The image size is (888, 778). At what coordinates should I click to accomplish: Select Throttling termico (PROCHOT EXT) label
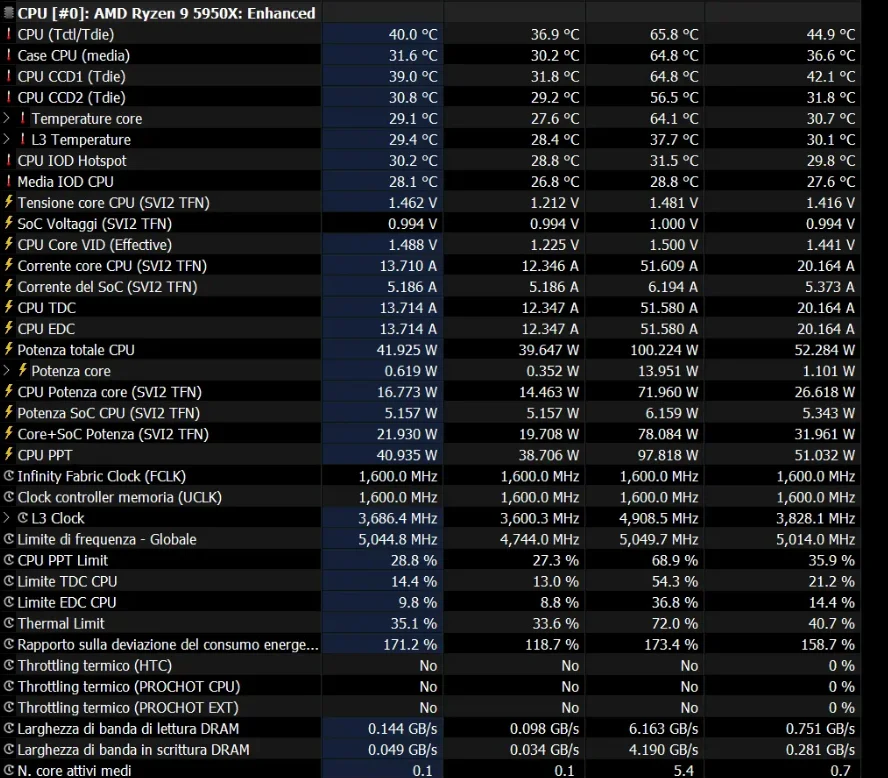click(128, 708)
